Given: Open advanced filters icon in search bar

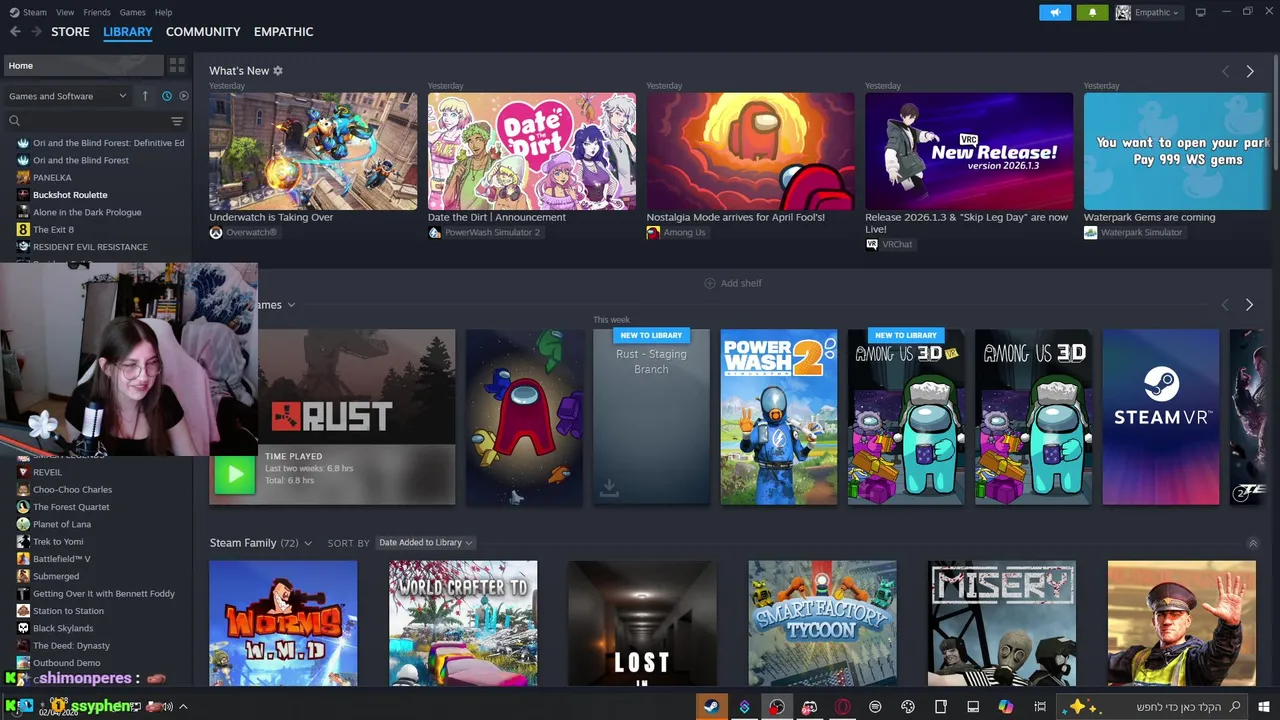Looking at the screenshot, I should point(177,121).
